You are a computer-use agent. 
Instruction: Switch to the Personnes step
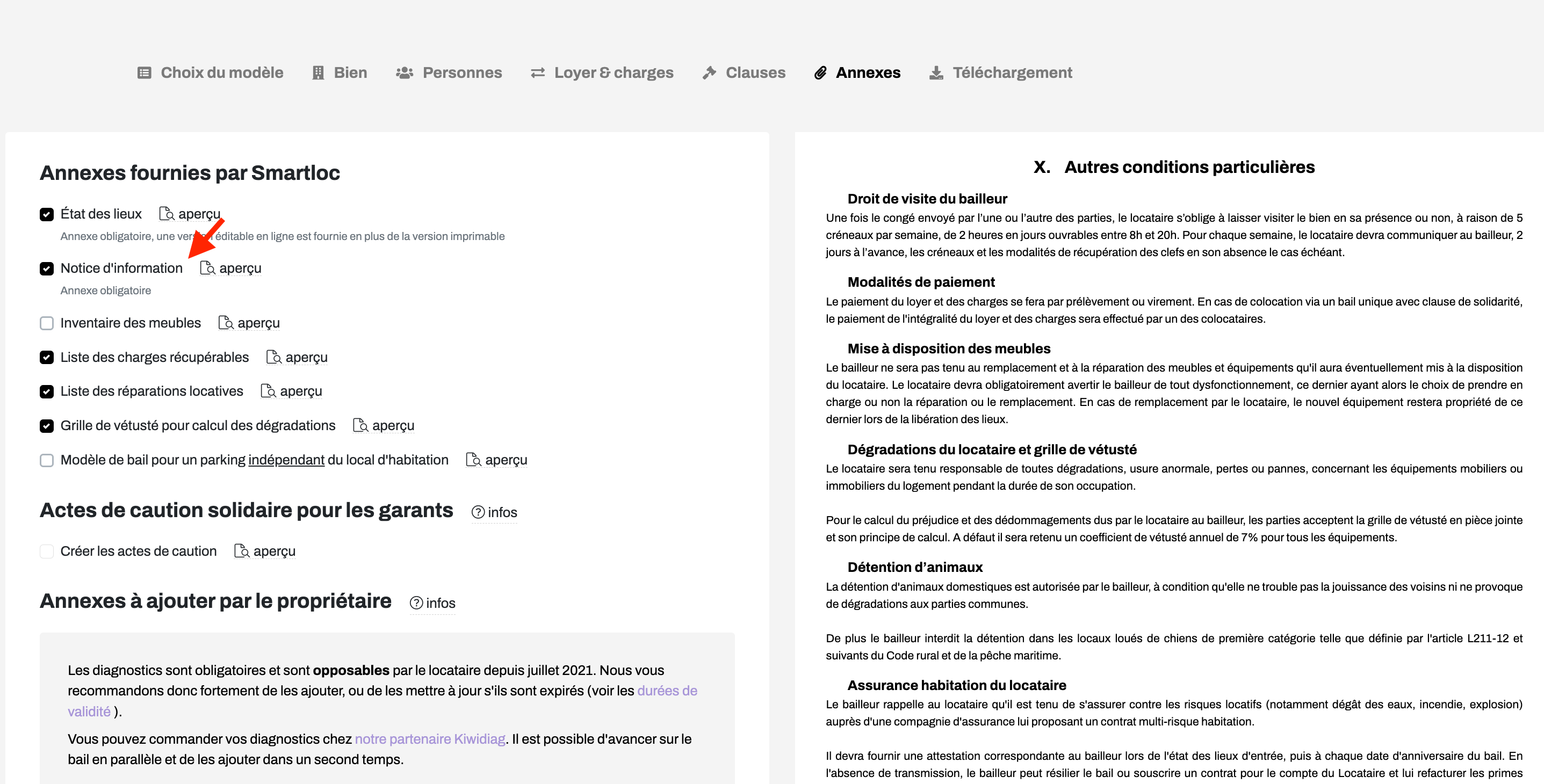tap(449, 72)
